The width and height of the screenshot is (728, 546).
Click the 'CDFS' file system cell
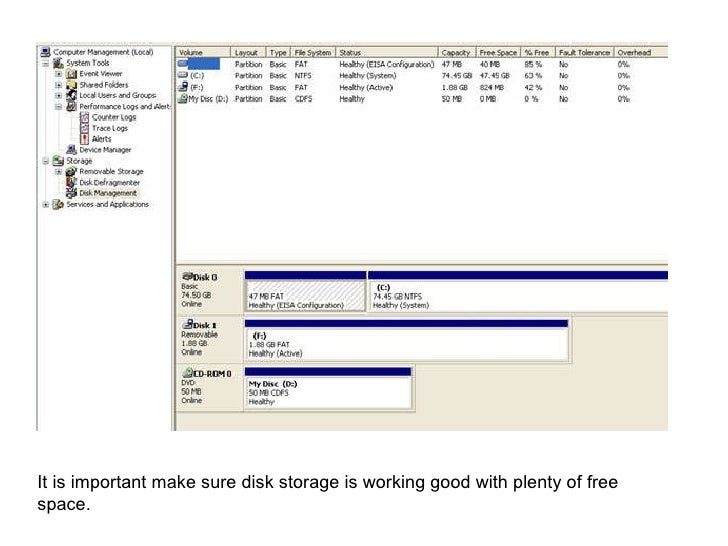coord(303,99)
